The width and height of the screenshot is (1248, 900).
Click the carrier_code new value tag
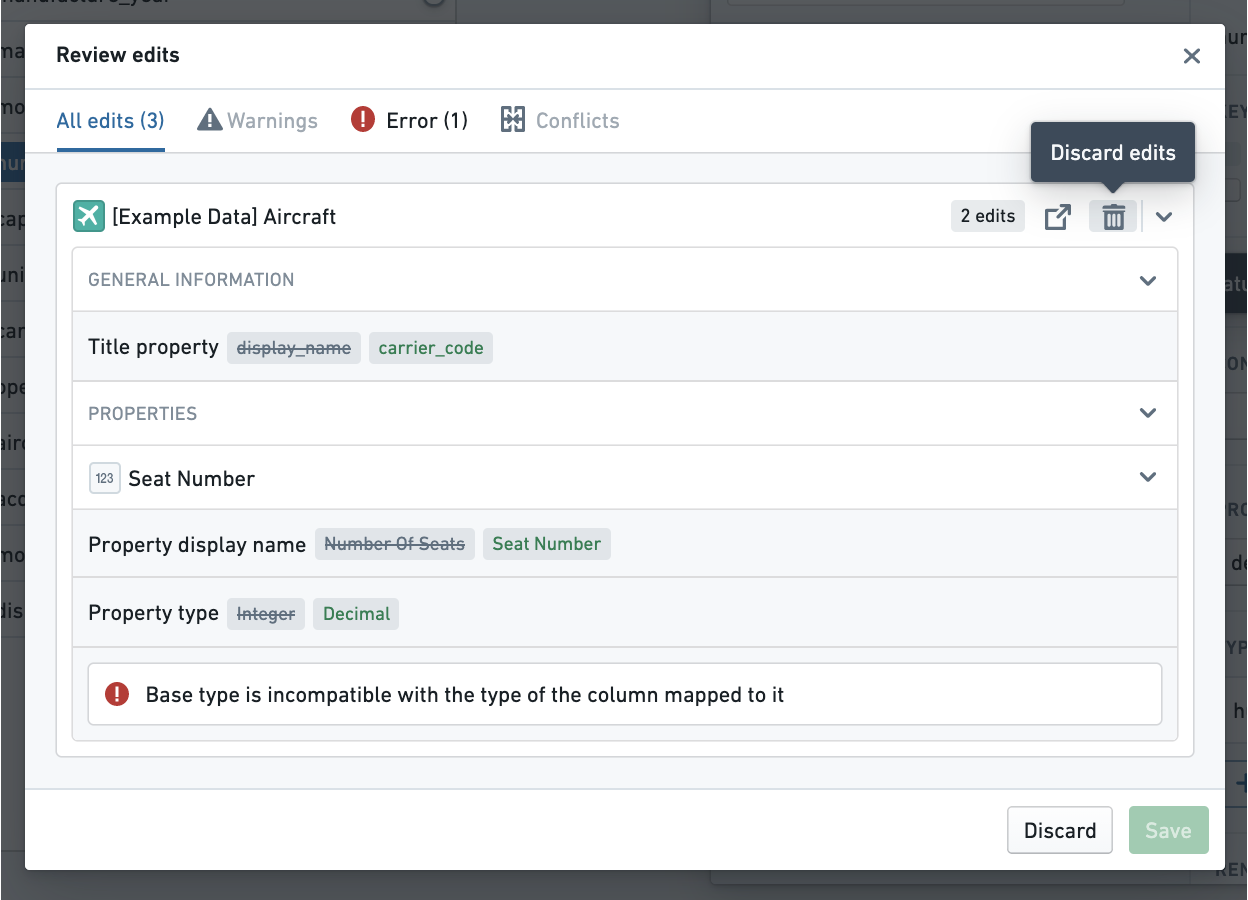pos(431,348)
